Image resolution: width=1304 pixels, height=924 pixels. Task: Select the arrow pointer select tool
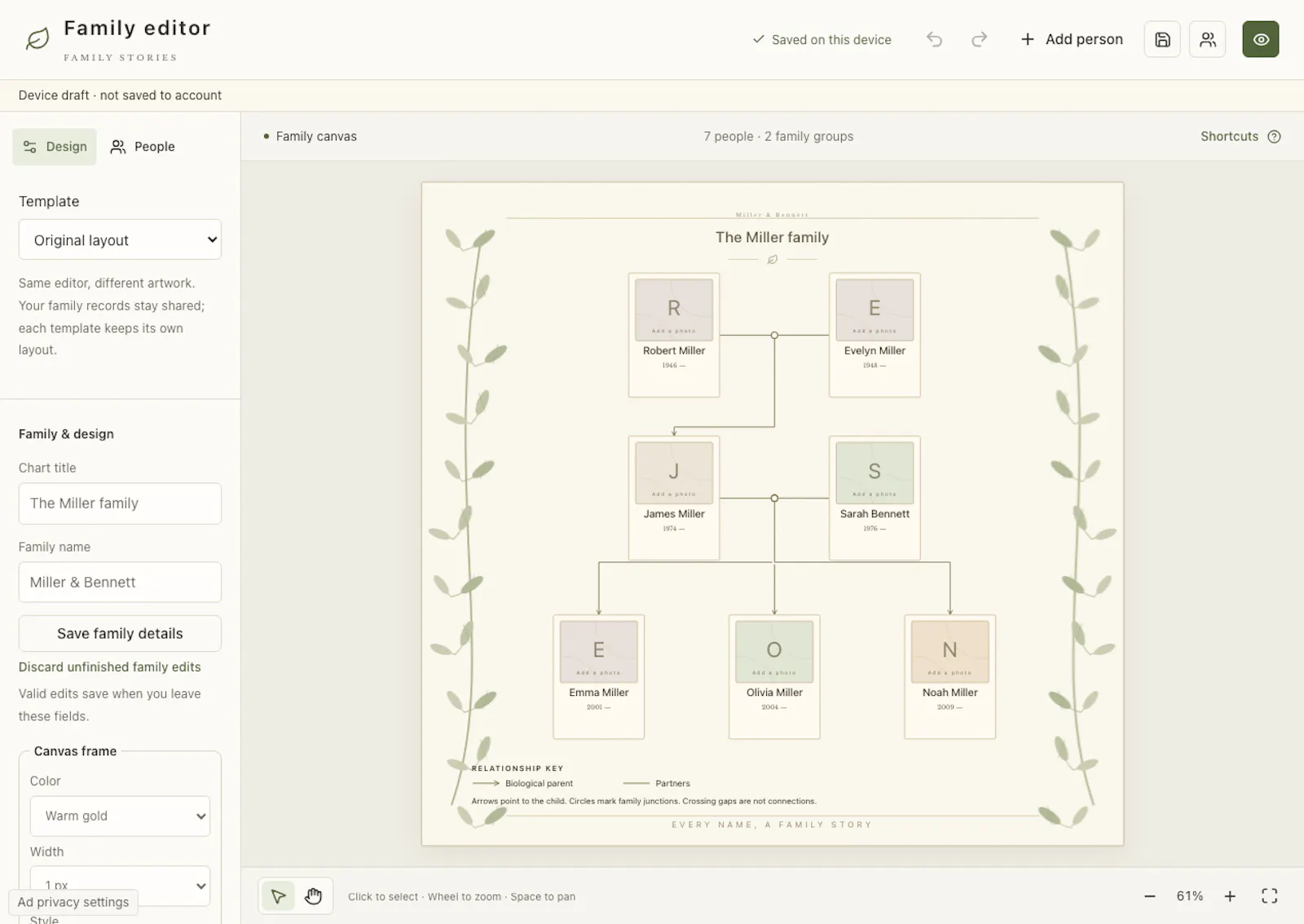[278, 896]
